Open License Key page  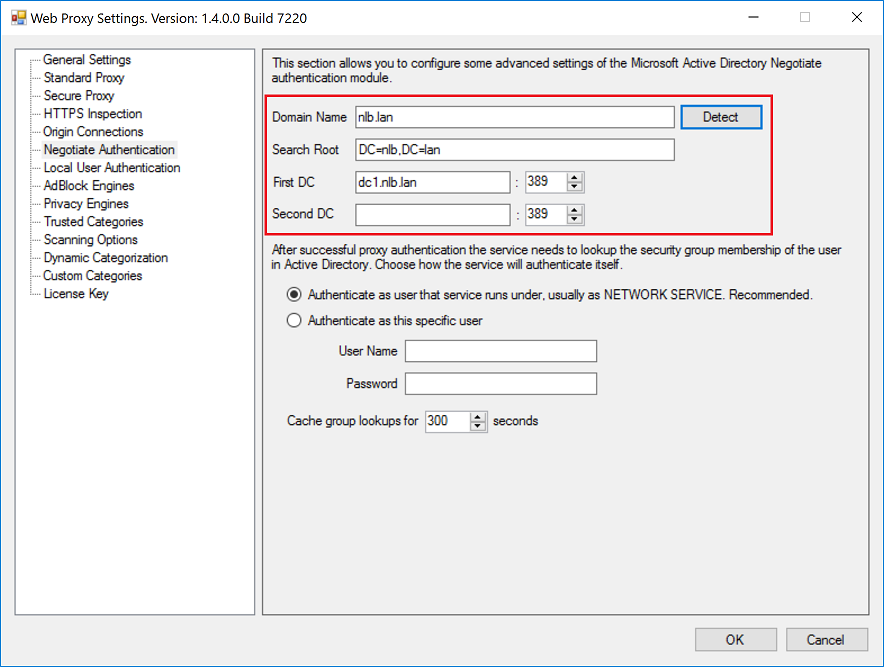76,294
